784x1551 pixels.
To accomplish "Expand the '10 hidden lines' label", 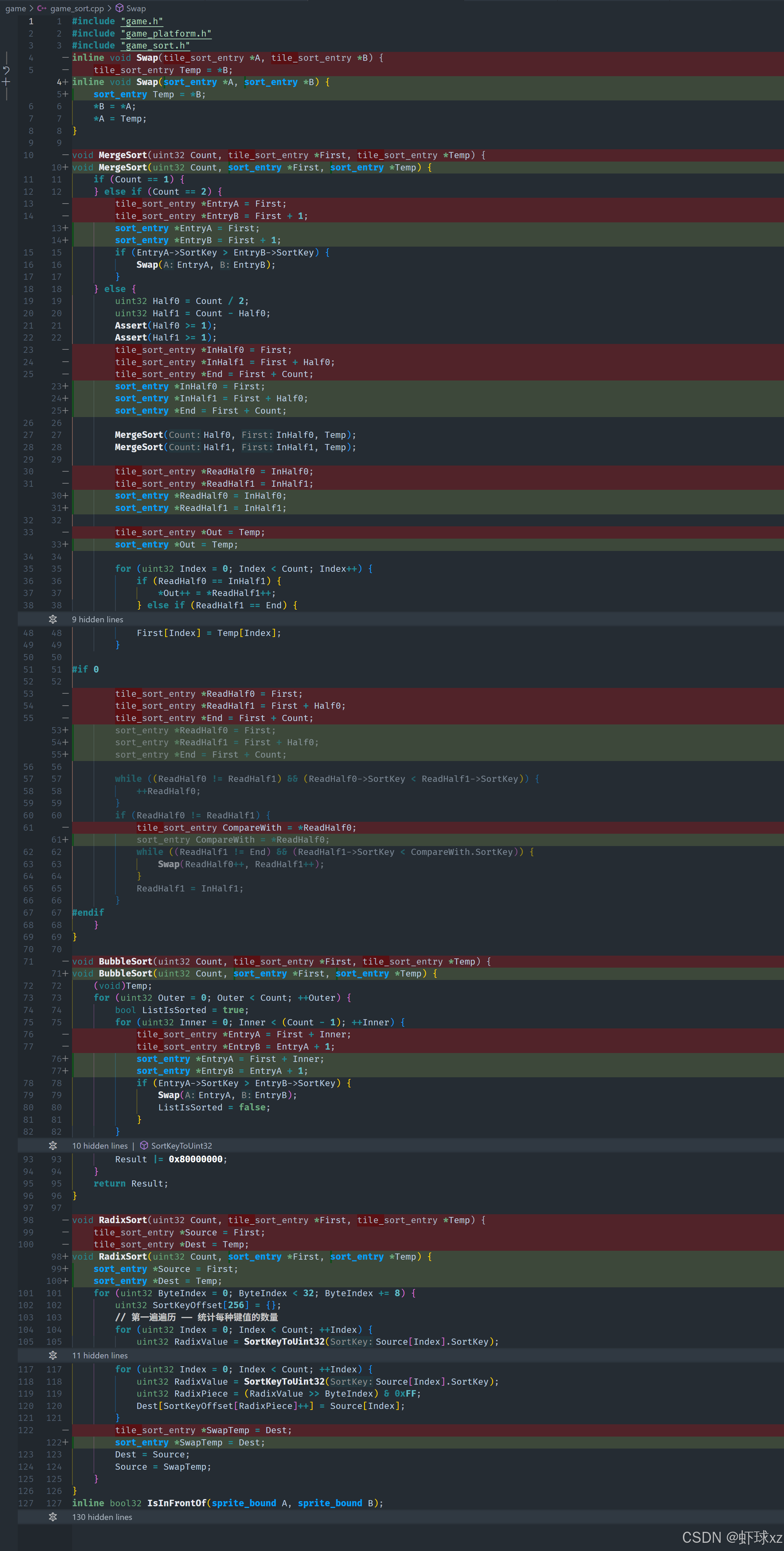I will [x=100, y=1145].
